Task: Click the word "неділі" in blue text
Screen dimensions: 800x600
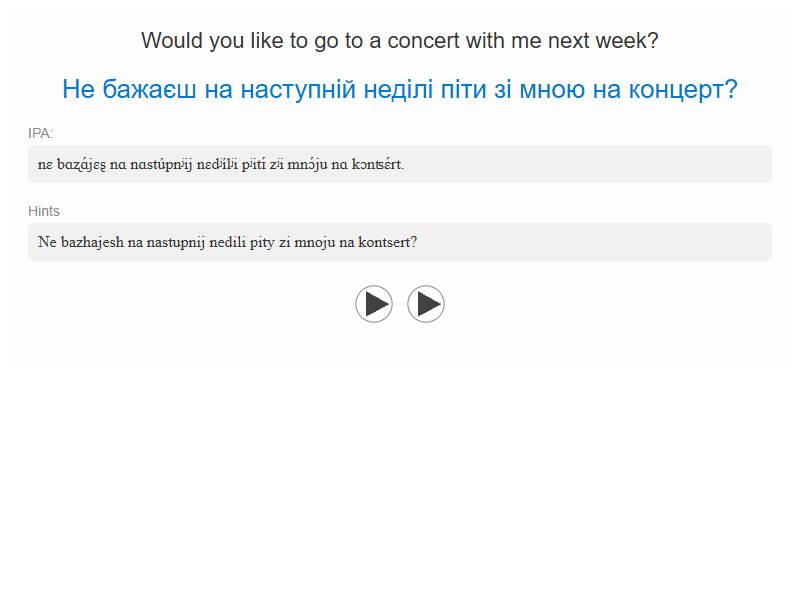Action: click(398, 90)
